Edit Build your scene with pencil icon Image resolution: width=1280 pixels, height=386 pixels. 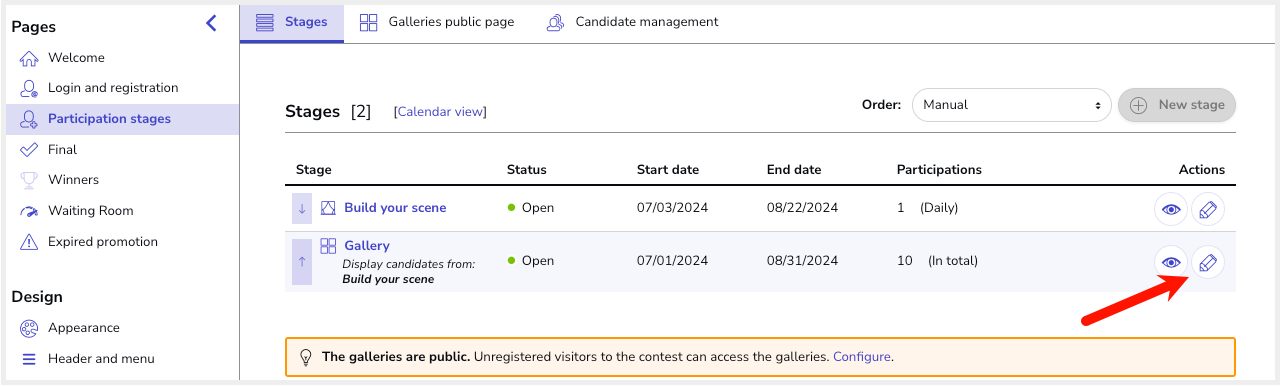(1208, 209)
